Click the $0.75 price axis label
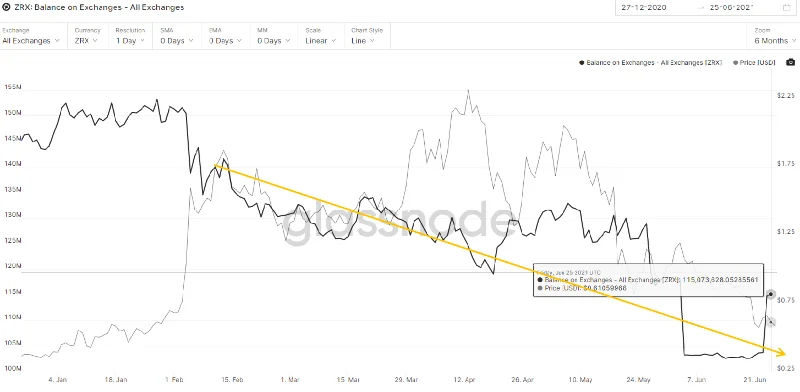Viewport: 800px width, 392px height. 785,300
